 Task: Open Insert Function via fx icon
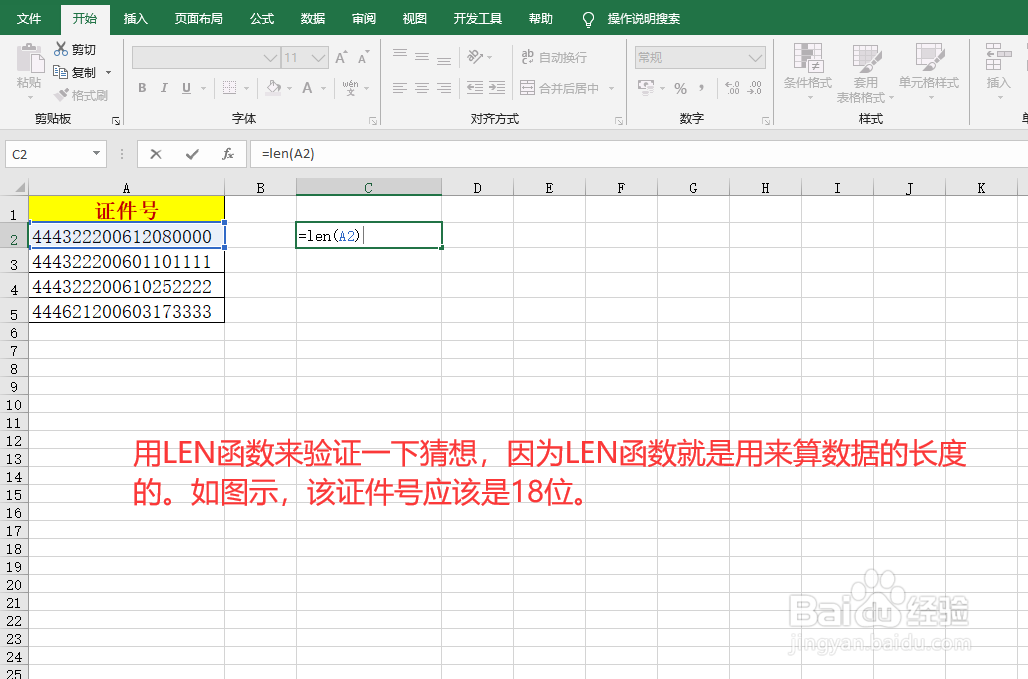point(227,154)
